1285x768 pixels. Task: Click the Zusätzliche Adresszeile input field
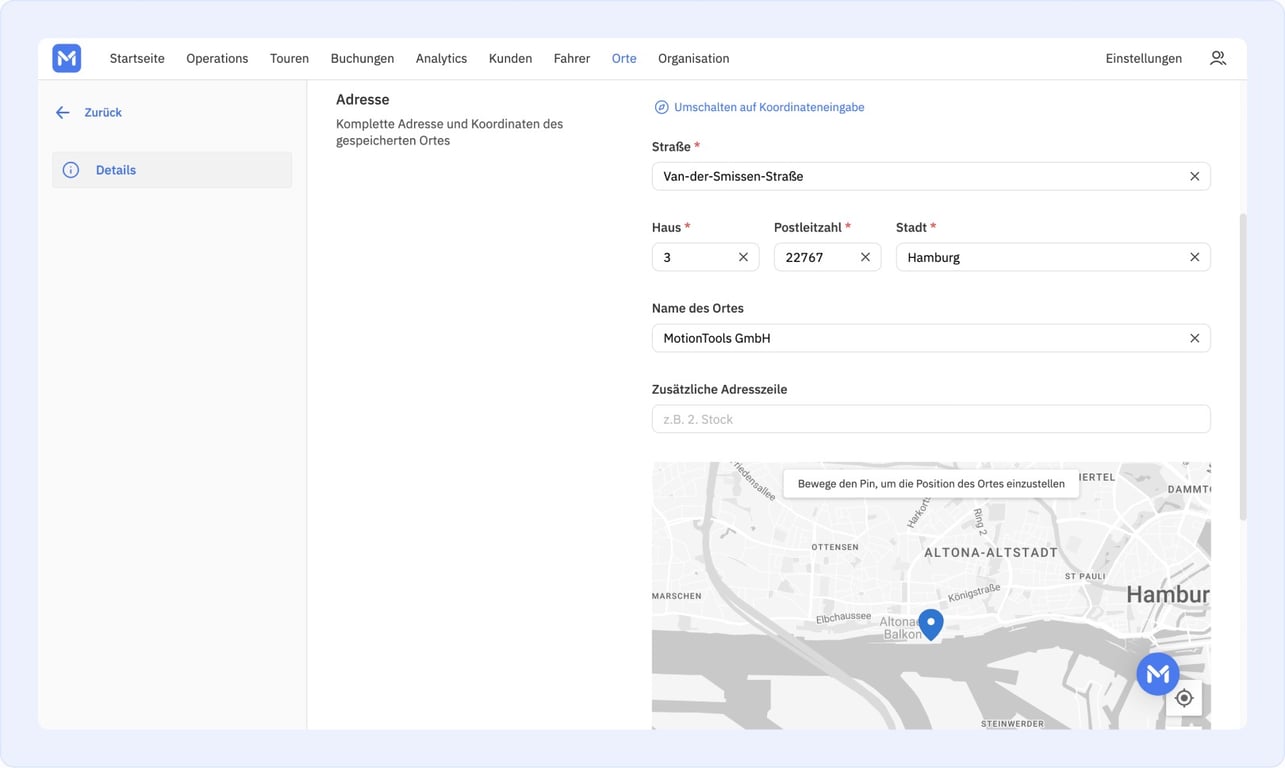[x=931, y=419]
